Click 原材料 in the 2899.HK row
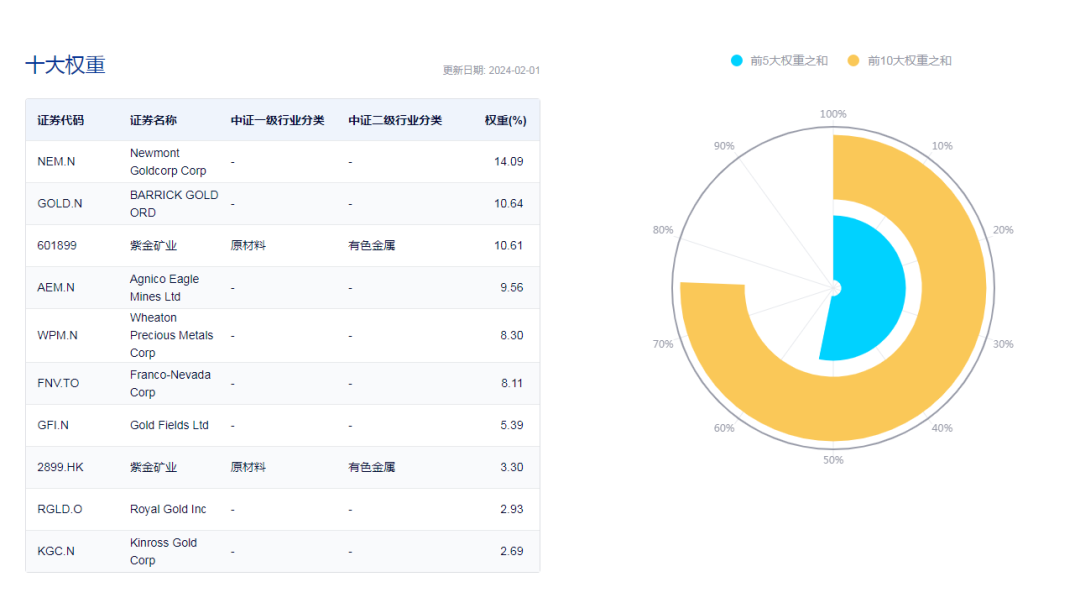The height and width of the screenshot is (603, 1080). tap(248, 467)
